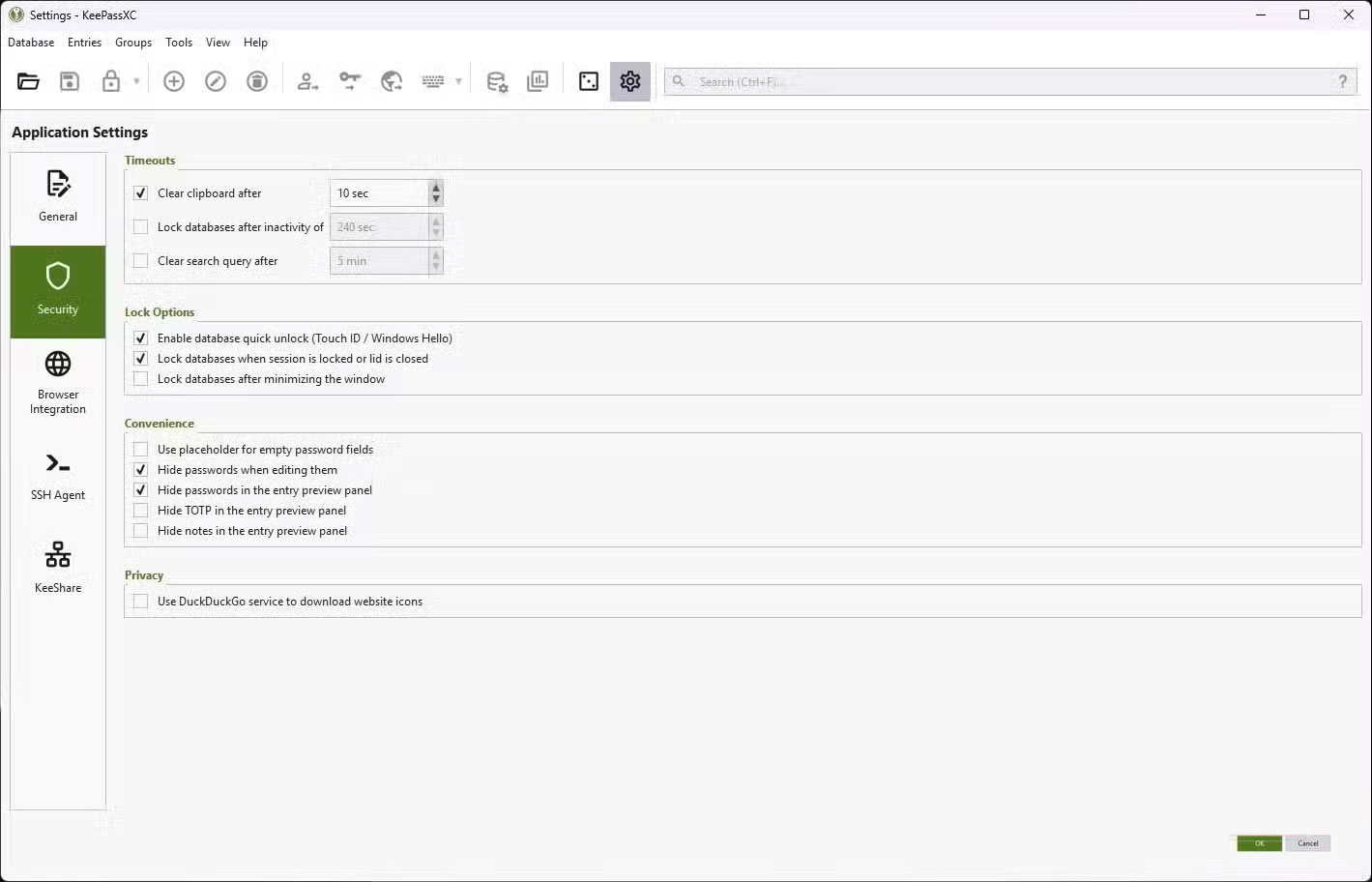This screenshot has width=1372, height=882.
Task: Save the current database
Action: (69, 81)
